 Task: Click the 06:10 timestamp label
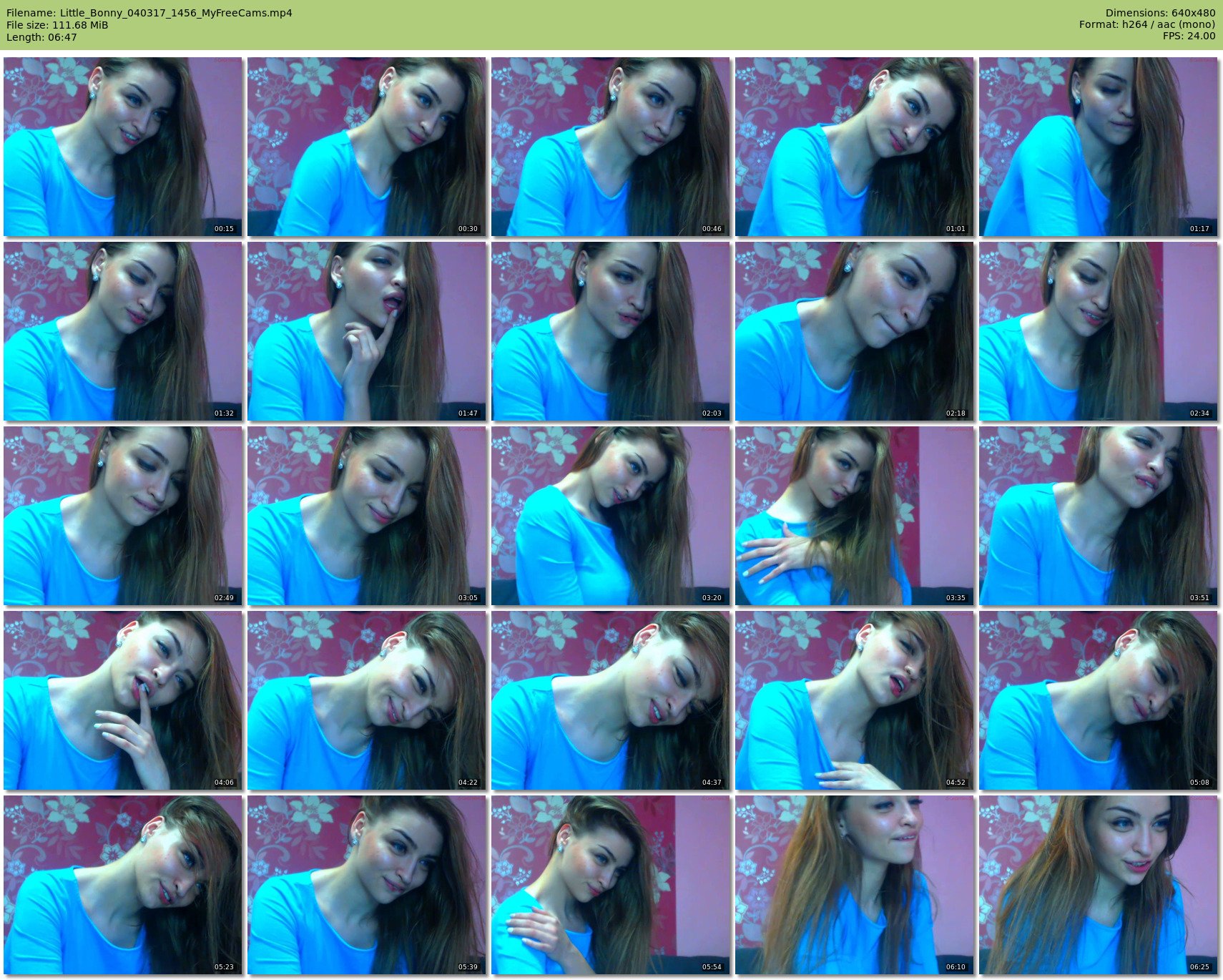[956, 967]
